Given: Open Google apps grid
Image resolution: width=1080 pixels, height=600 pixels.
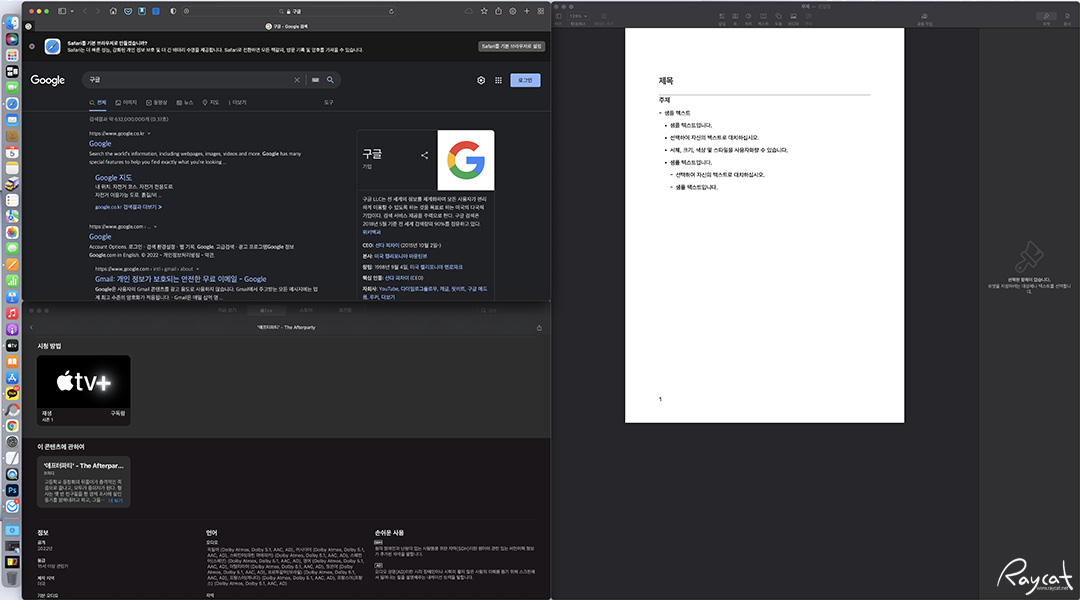Looking at the screenshot, I should [x=499, y=81].
